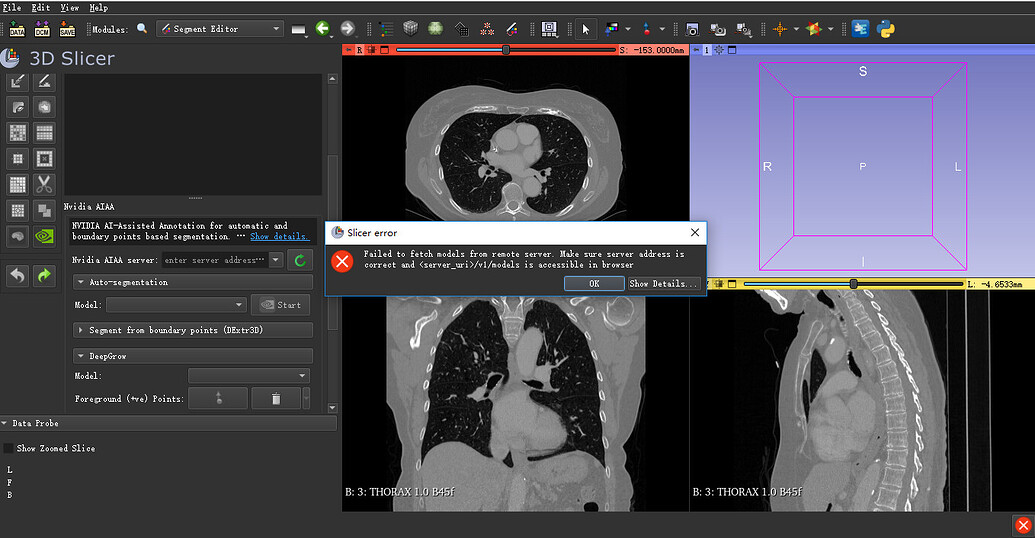
Task: Click OK in Slicer error dialog
Action: coord(594,283)
